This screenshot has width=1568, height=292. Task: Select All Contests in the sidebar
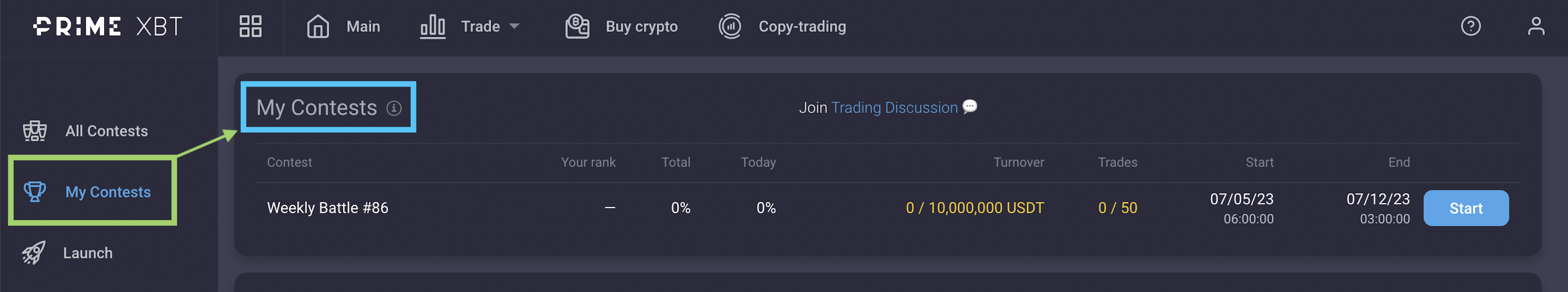[106, 131]
